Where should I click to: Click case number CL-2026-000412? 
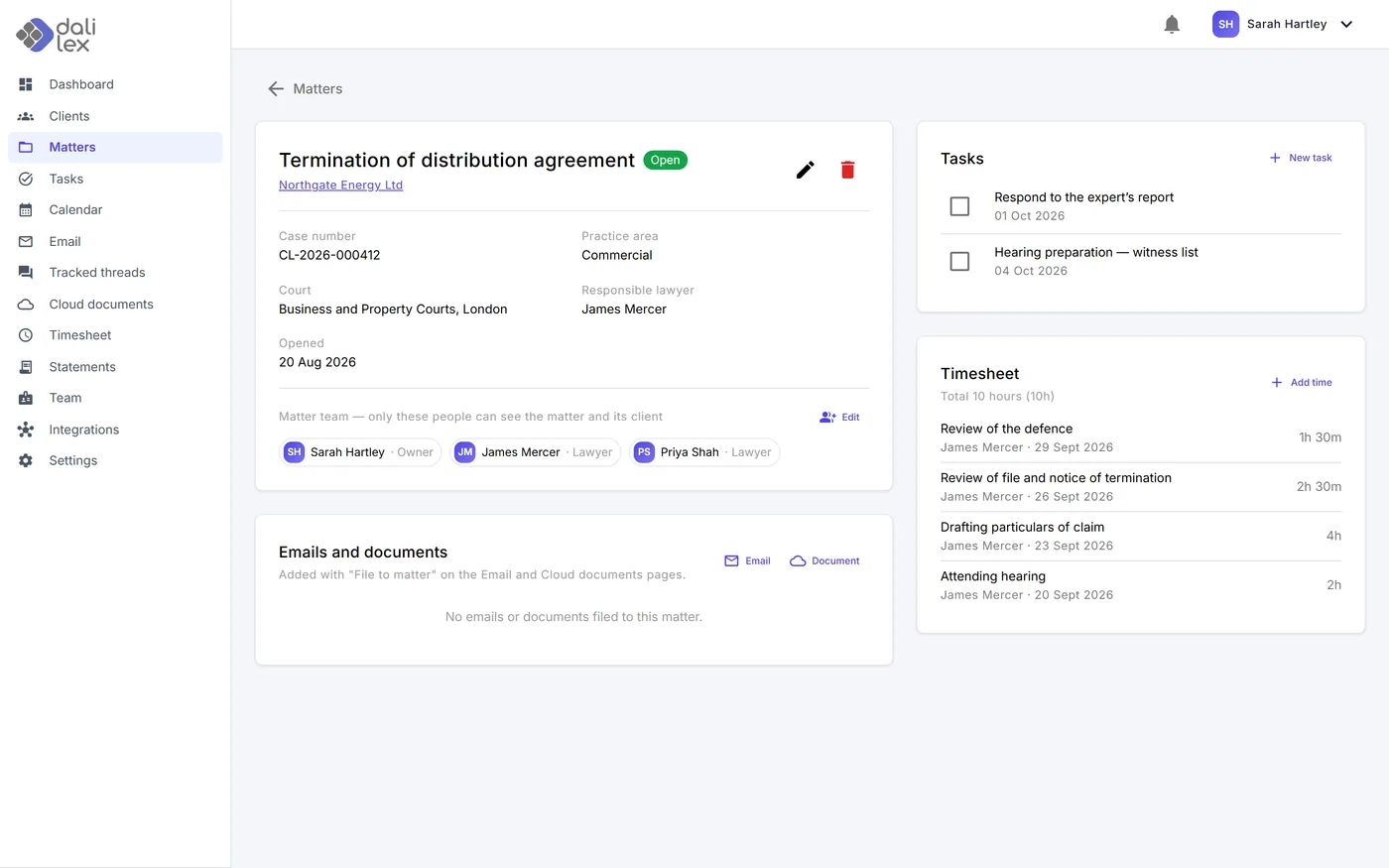[x=329, y=255]
